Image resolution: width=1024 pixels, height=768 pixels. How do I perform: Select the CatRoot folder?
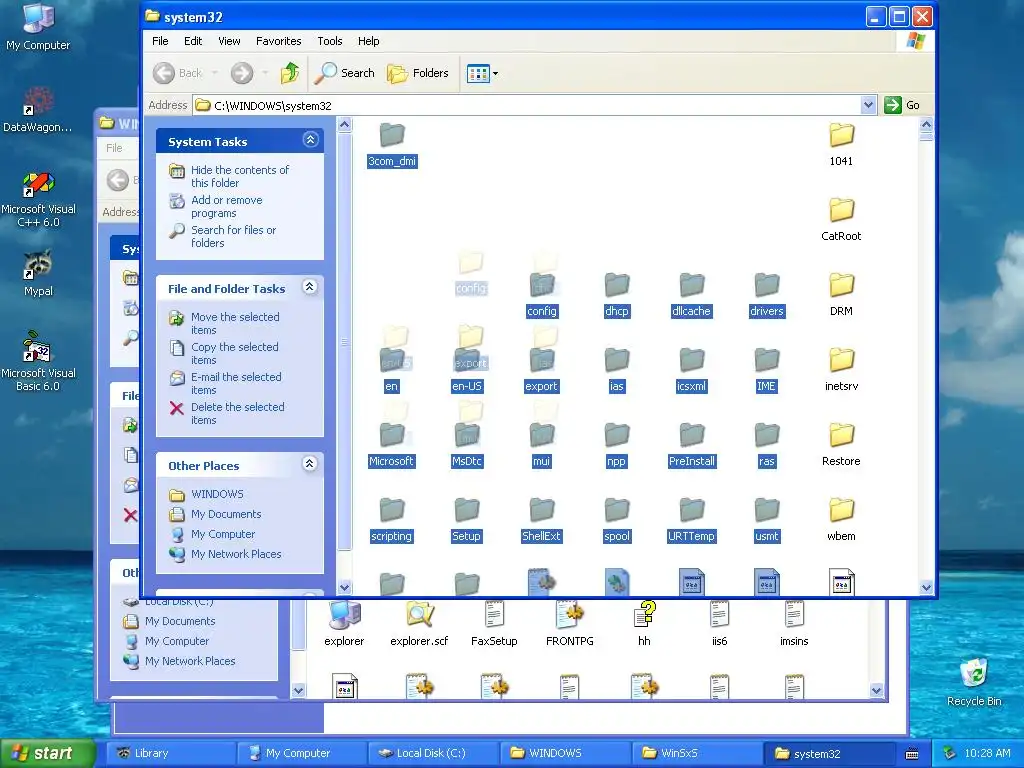pos(841,220)
